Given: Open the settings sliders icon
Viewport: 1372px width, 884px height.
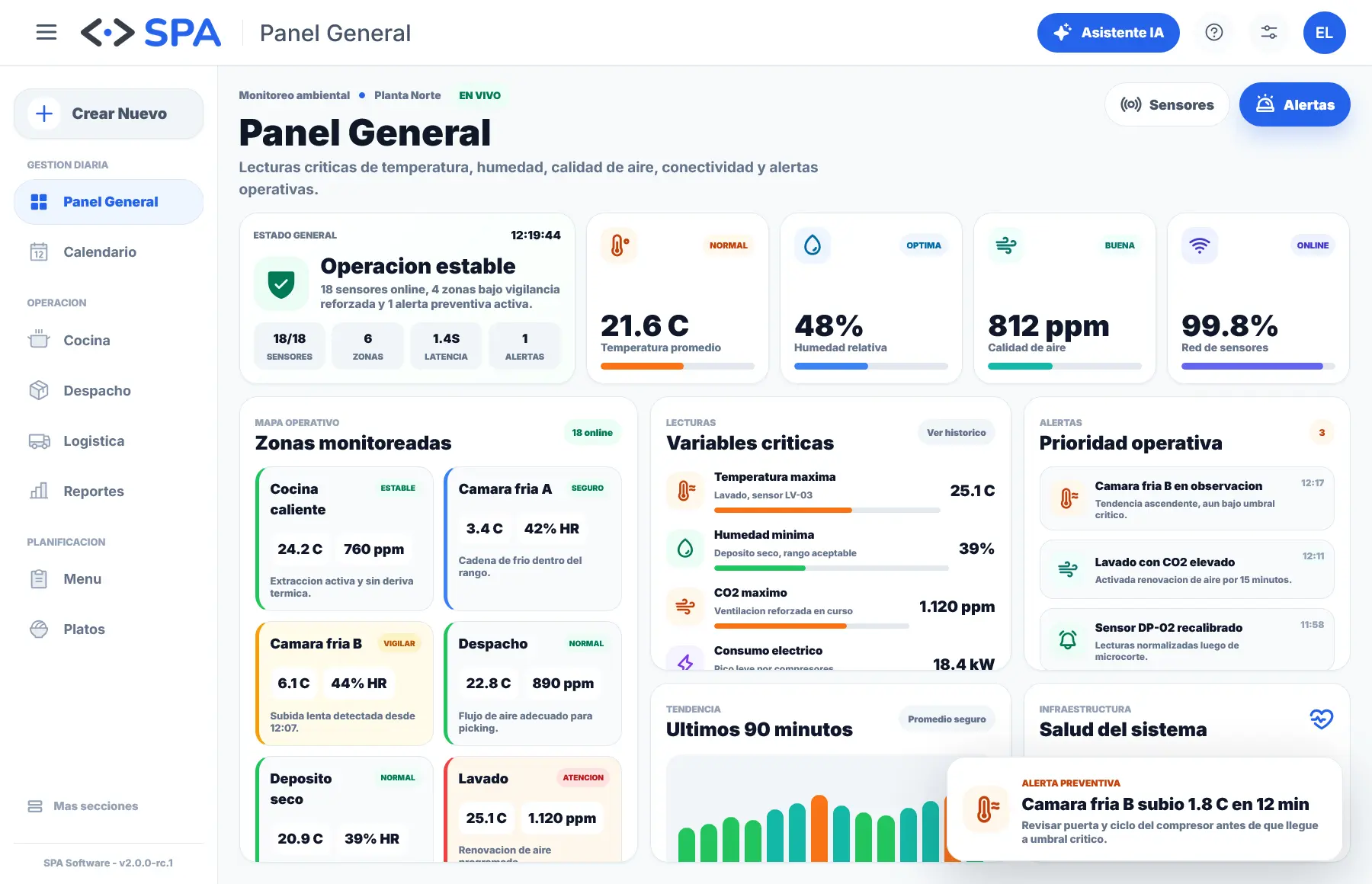Looking at the screenshot, I should point(1269,33).
